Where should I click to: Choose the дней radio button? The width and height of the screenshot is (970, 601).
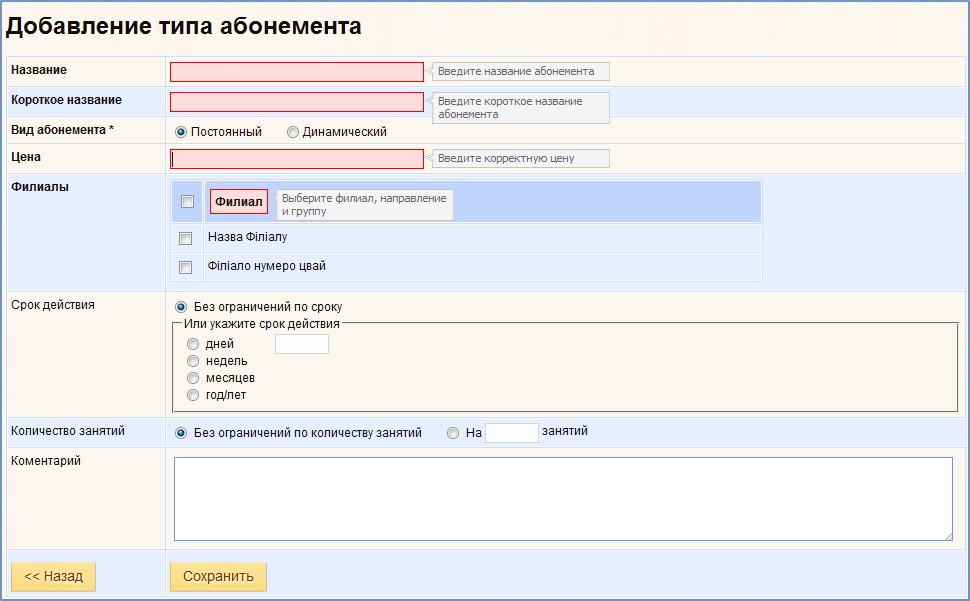point(193,344)
